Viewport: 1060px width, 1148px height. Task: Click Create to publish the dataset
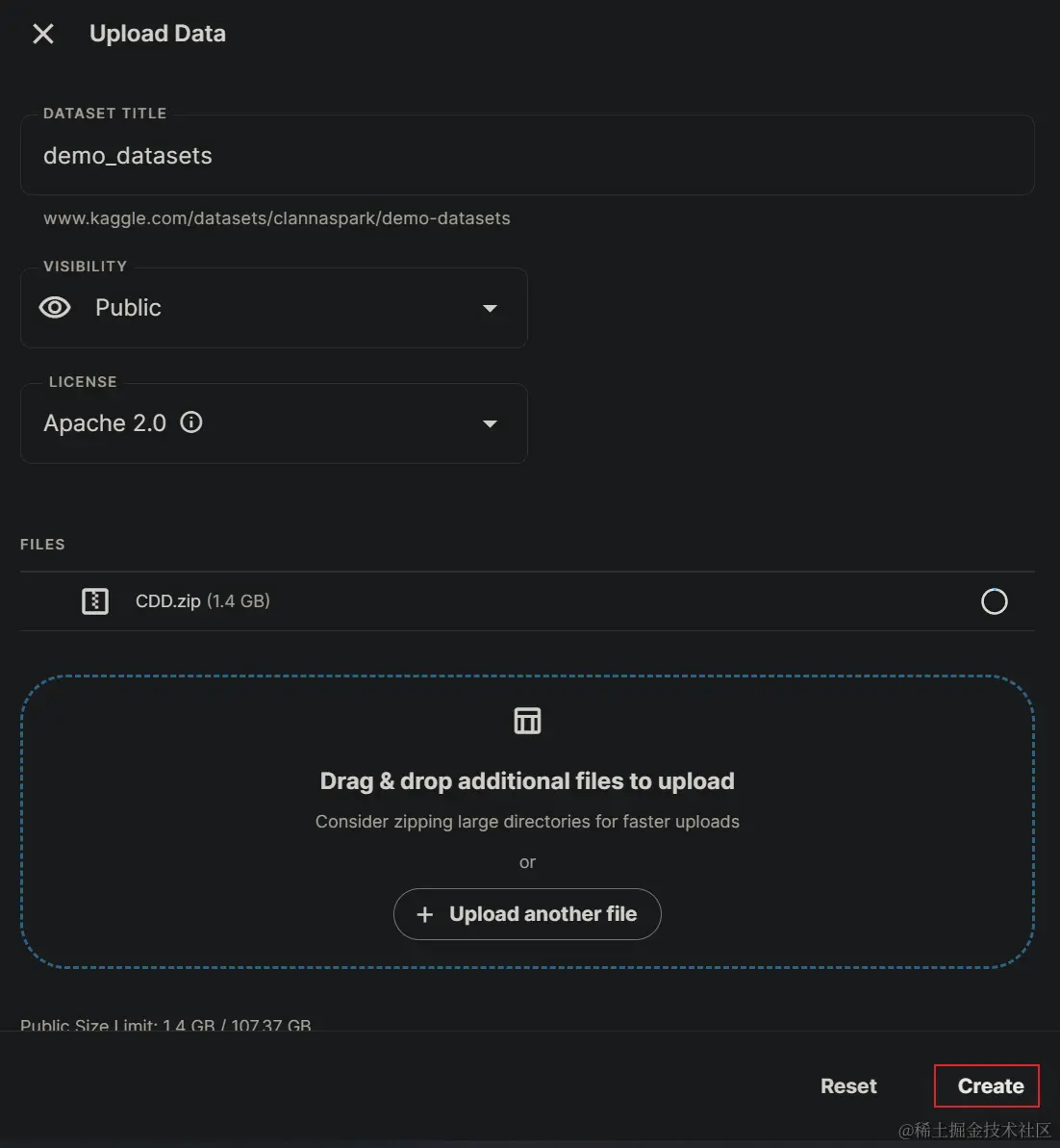(987, 1085)
